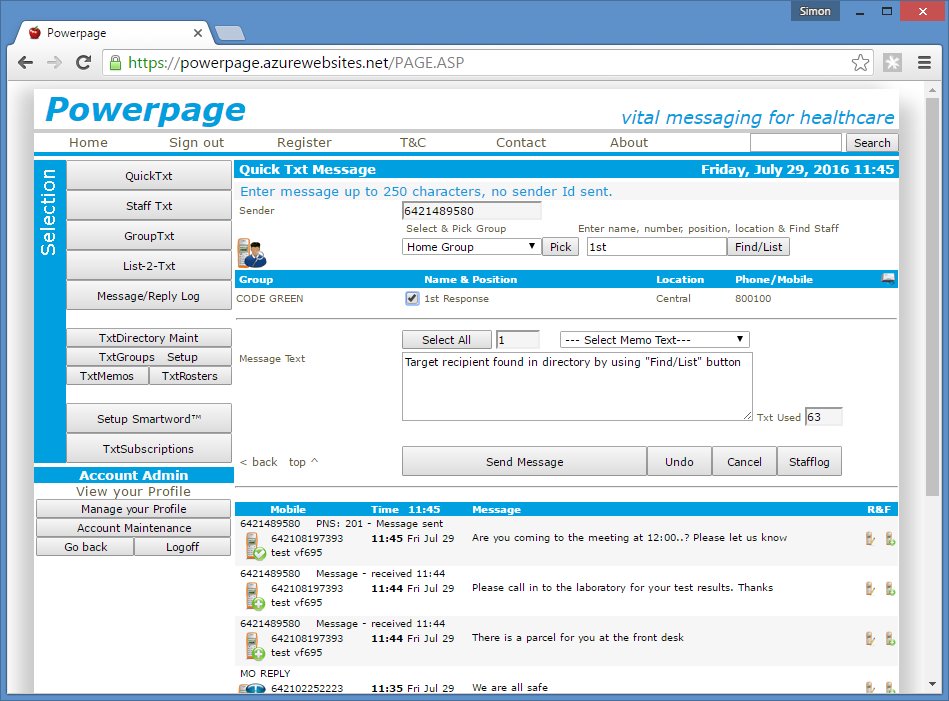Click the Find/List button
949x701 pixels.
[x=759, y=246]
